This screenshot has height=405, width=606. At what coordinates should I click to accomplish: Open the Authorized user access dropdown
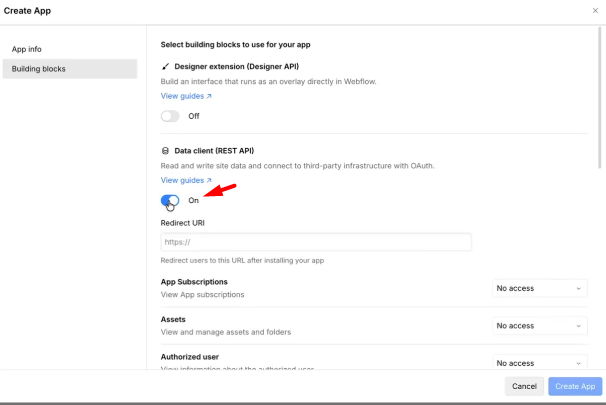[x=539, y=362]
